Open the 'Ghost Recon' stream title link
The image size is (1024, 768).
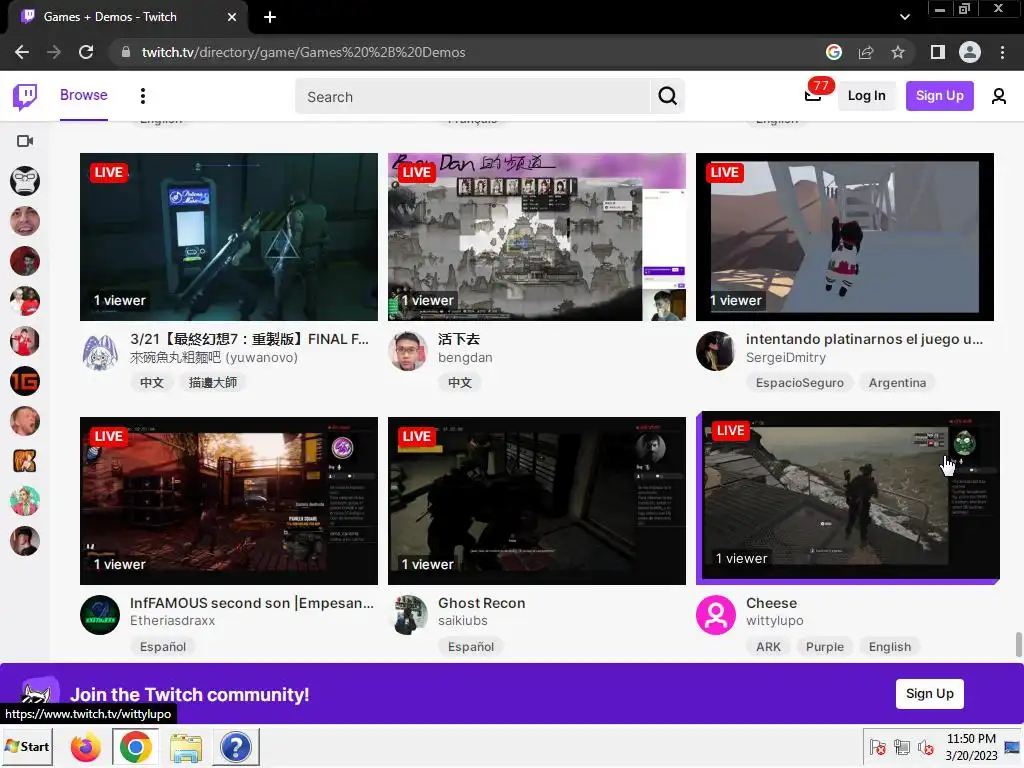pos(481,603)
